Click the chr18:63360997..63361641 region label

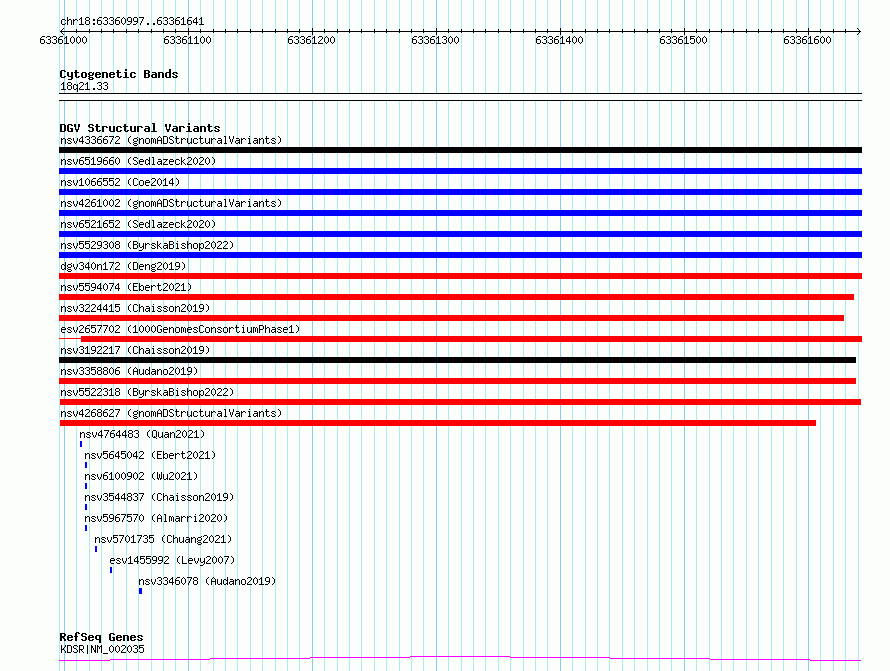(x=132, y=22)
